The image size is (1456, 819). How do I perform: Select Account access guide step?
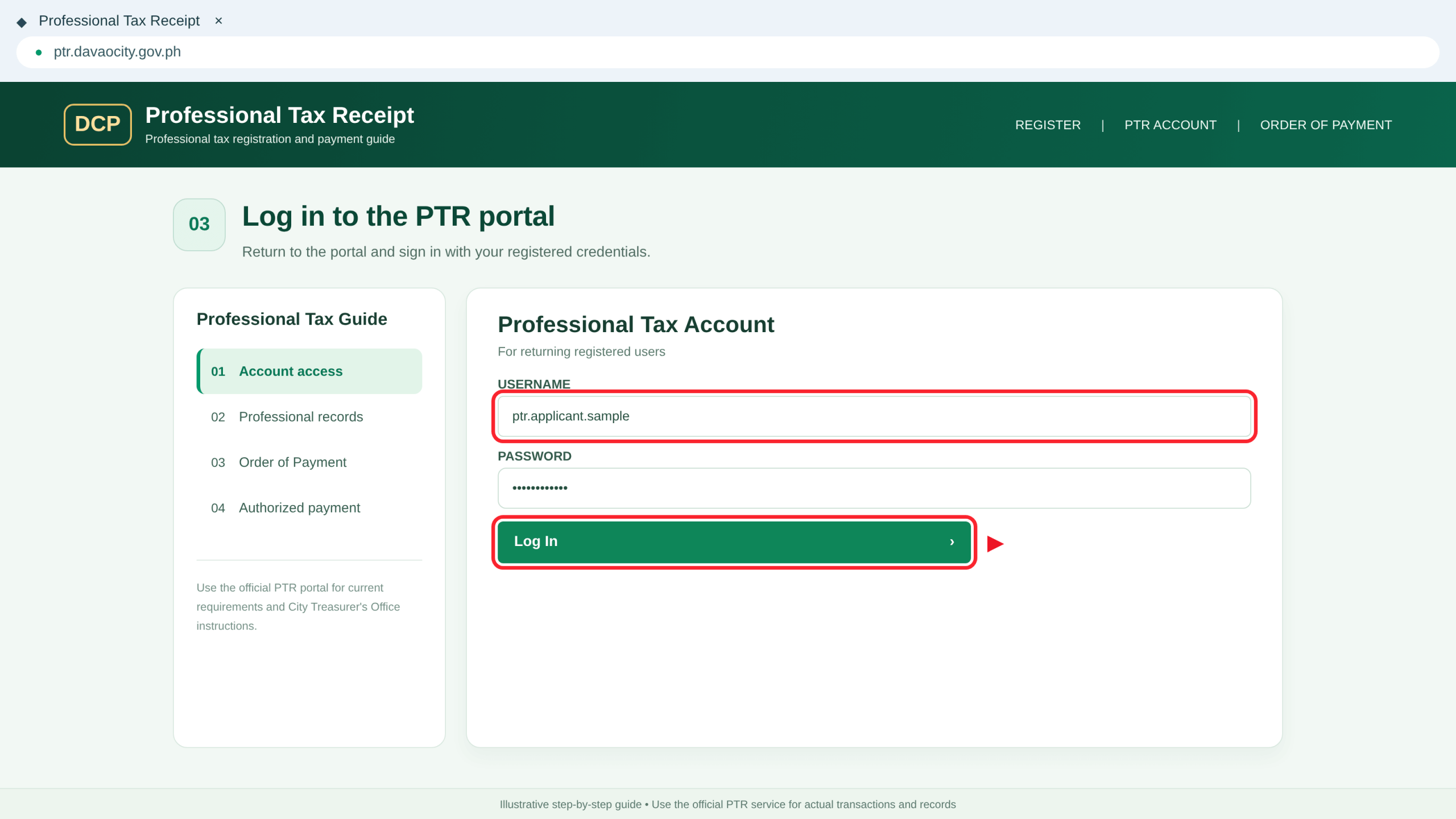click(309, 371)
